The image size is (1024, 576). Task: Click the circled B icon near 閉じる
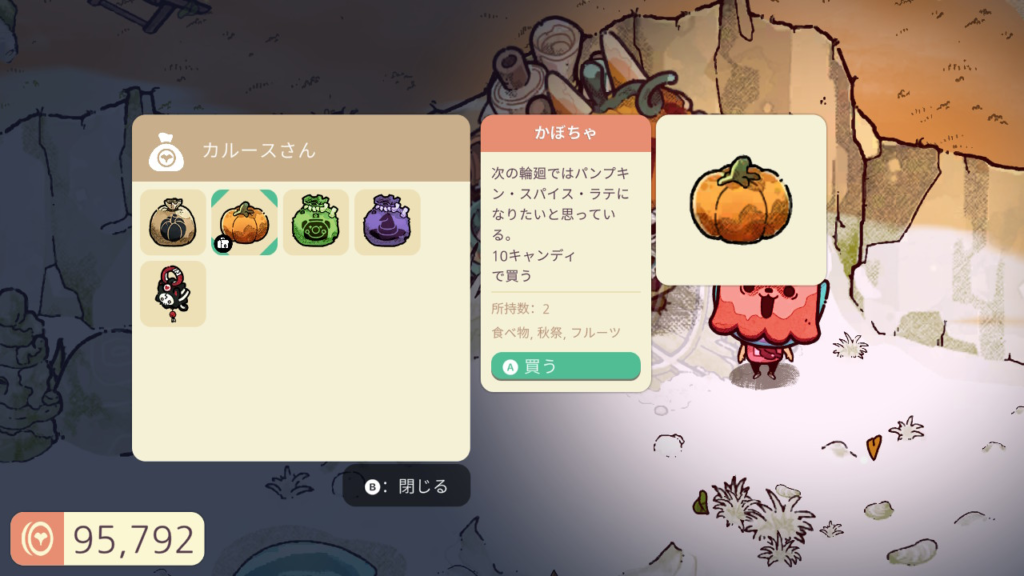click(372, 487)
